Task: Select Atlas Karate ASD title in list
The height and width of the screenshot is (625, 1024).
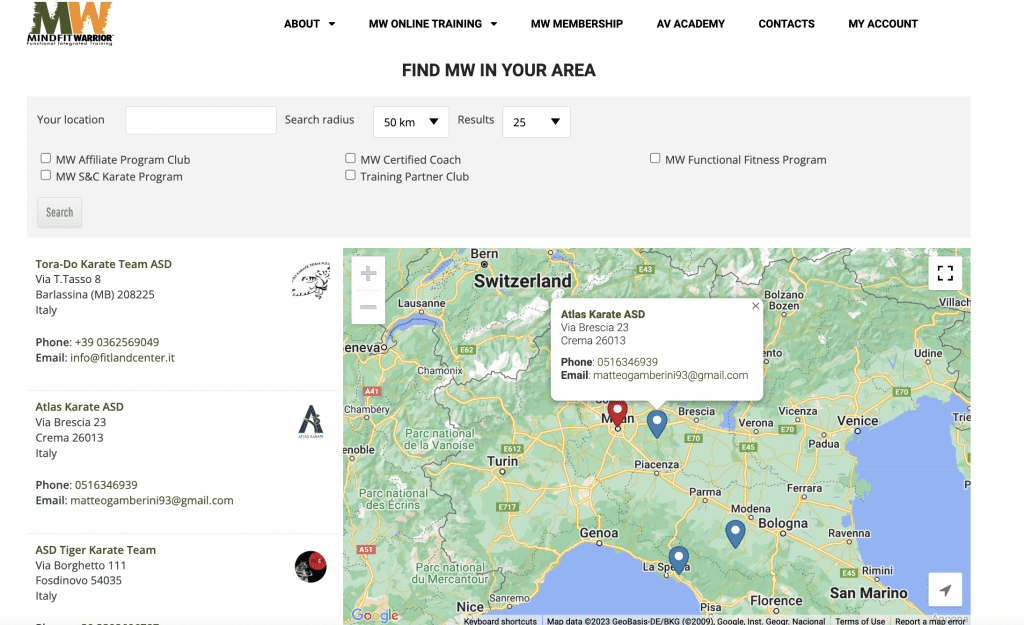Action: point(79,407)
